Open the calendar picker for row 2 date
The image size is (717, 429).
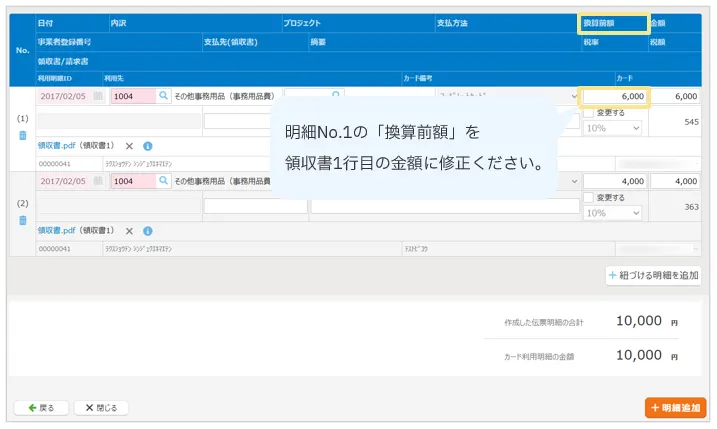pos(98,182)
